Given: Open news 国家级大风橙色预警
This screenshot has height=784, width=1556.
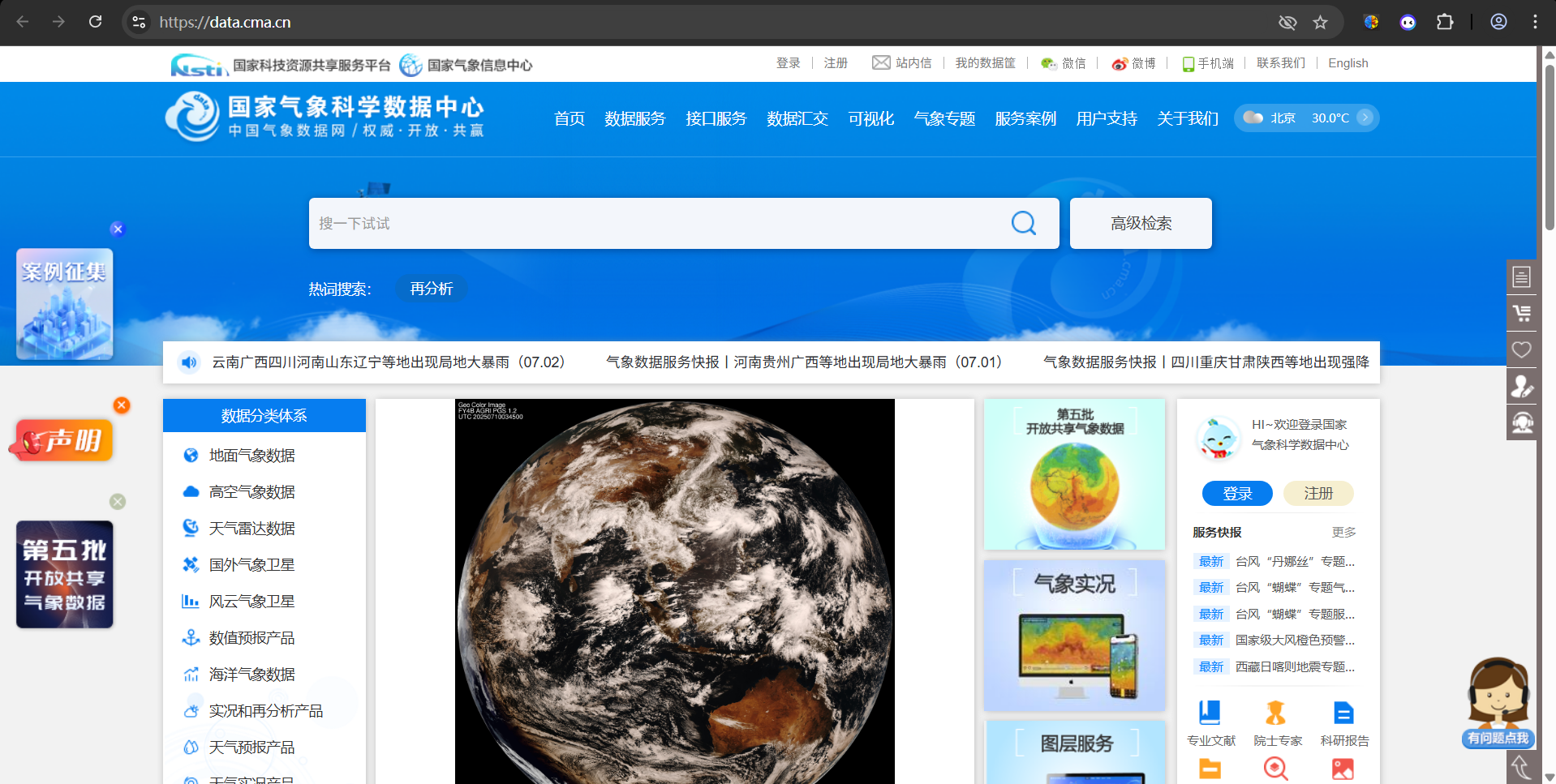Looking at the screenshot, I should point(1295,640).
